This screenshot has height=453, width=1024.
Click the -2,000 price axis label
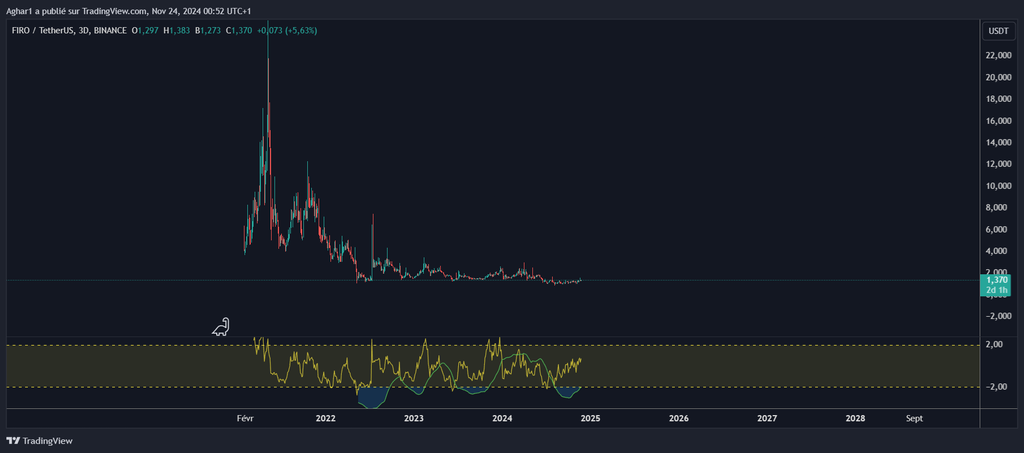tap(997, 316)
